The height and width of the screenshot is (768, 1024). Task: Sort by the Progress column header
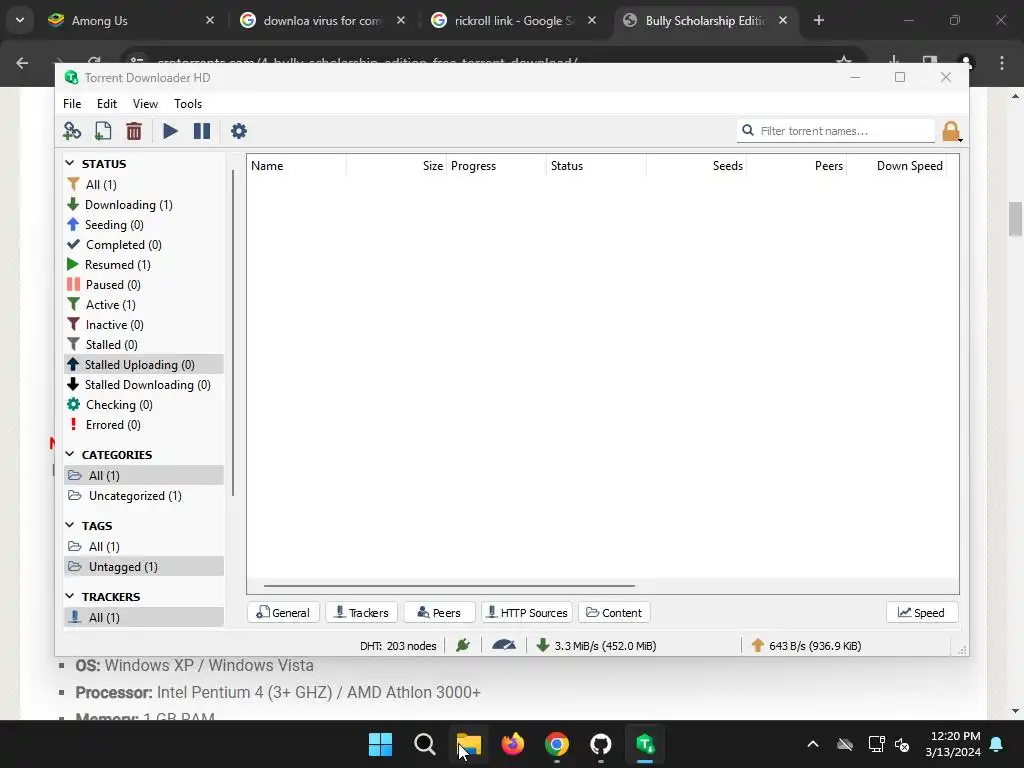(x=496, y=166)
